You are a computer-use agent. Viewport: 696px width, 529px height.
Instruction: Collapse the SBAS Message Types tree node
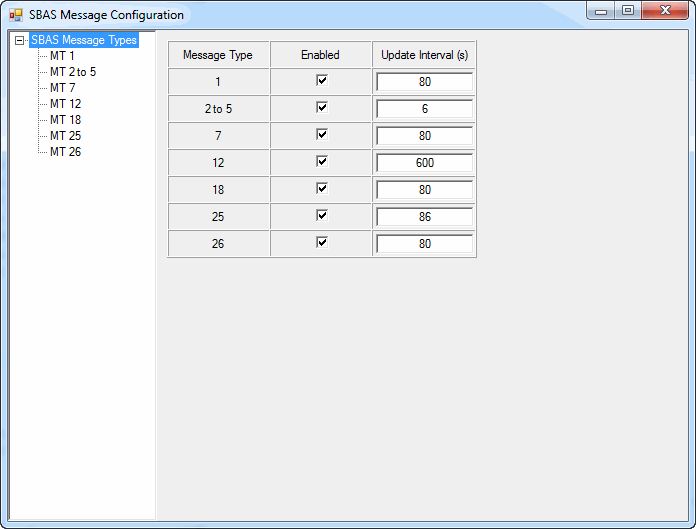point(19,40)
